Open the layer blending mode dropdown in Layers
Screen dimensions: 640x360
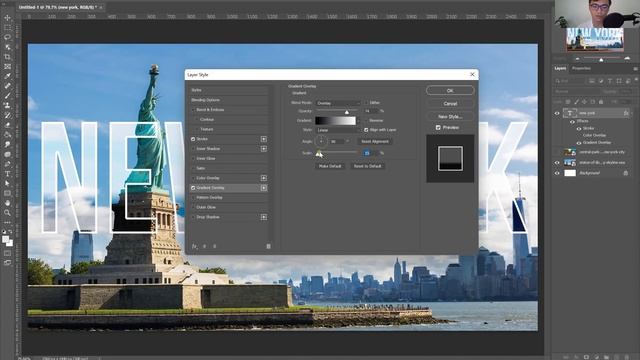pos(576,91)
